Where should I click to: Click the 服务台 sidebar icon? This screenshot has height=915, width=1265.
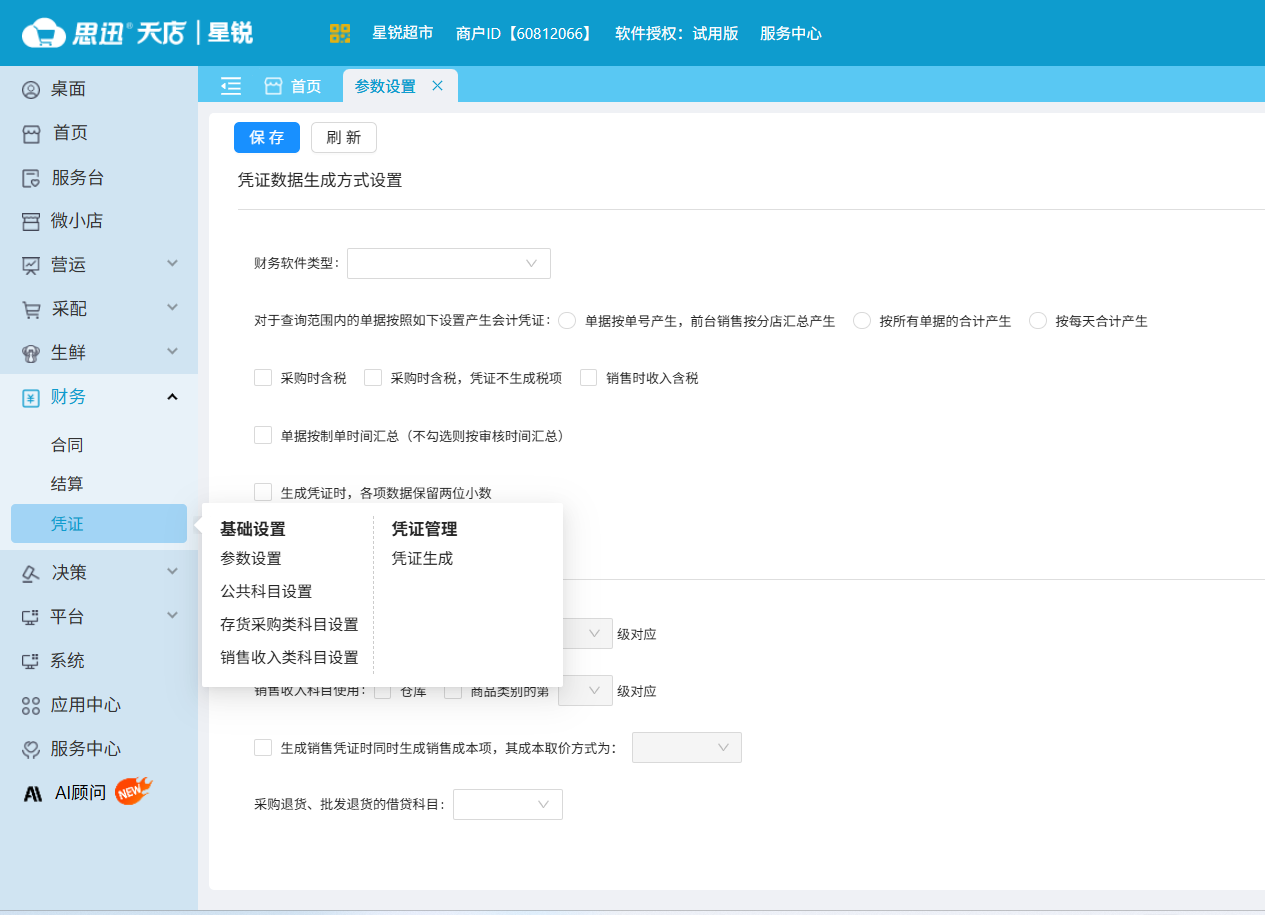point(31,178)
